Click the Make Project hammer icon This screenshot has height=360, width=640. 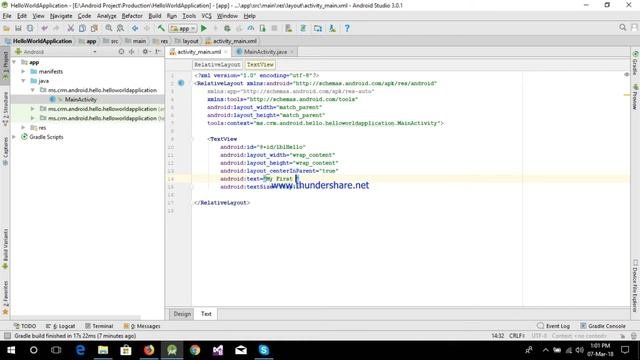click(x=161, y=28)
